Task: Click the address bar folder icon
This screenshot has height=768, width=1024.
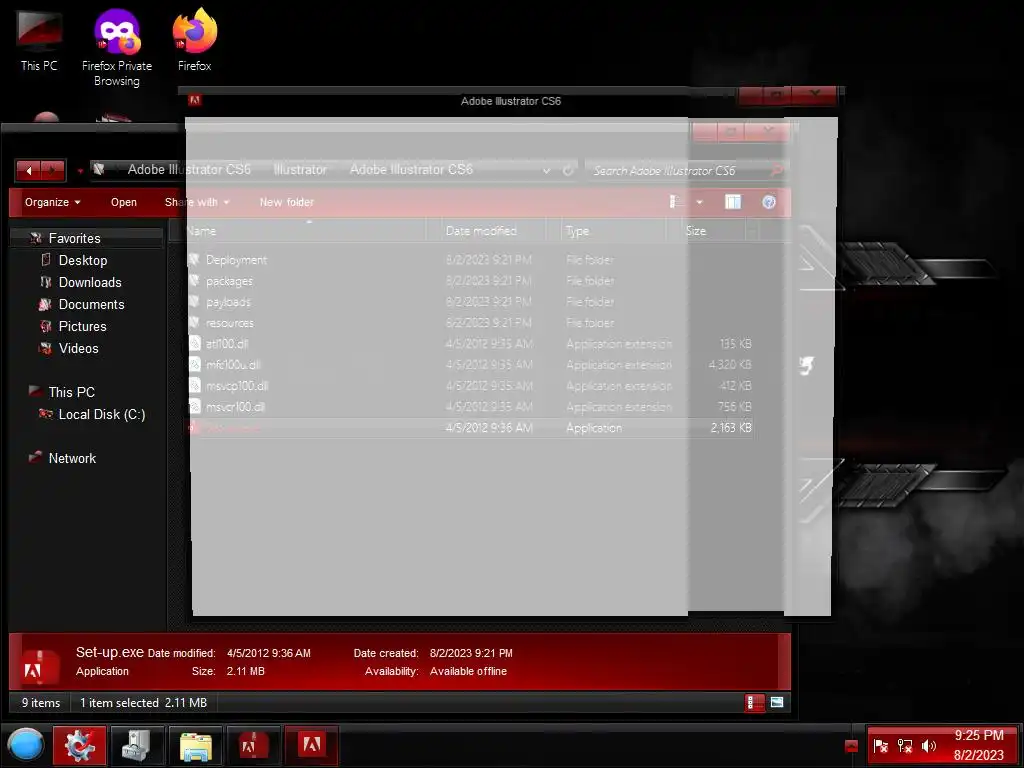Action: tap(99, 169)
